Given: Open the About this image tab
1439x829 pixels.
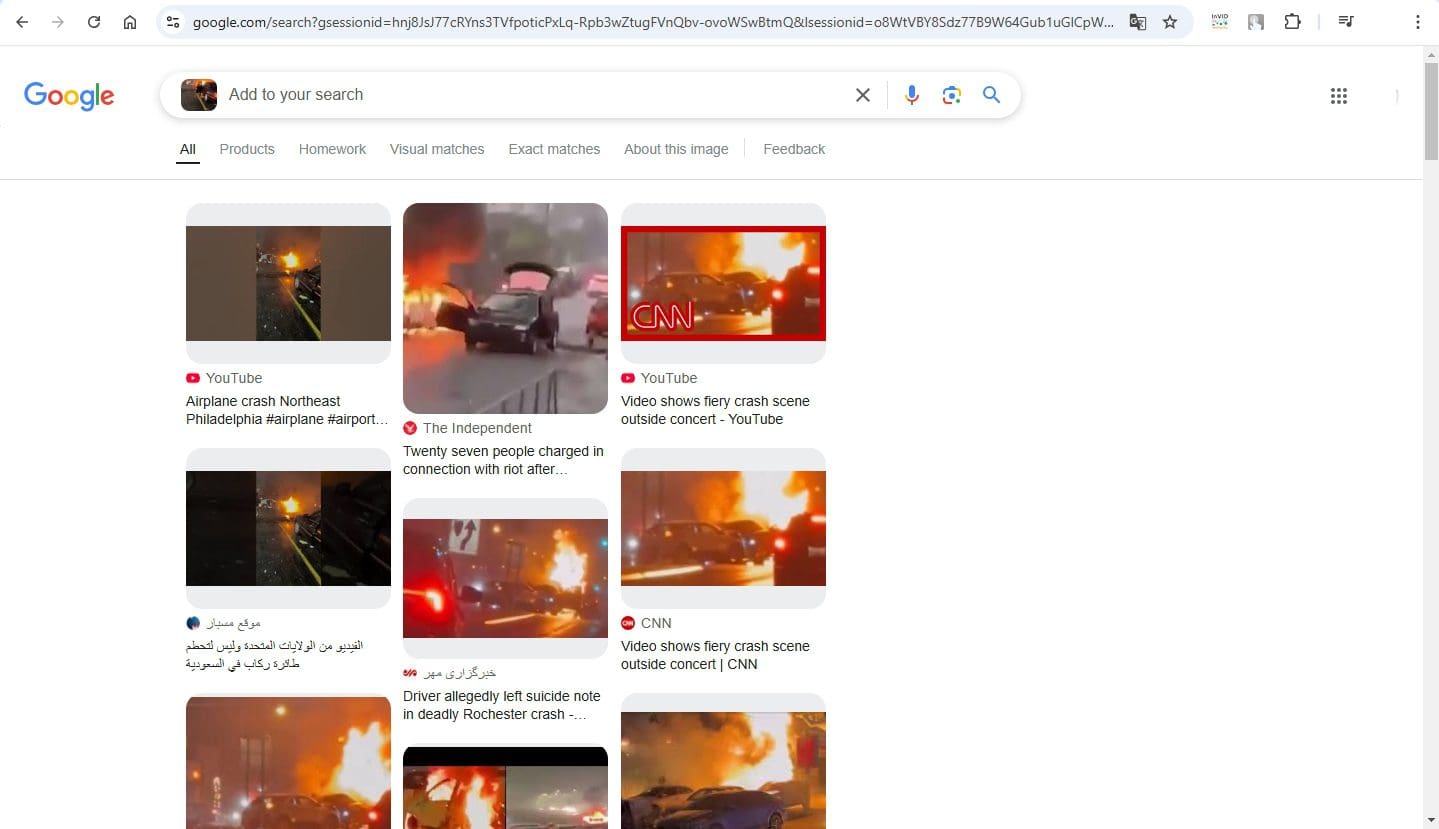Looking at the screenshot, I should click(676, 149).
